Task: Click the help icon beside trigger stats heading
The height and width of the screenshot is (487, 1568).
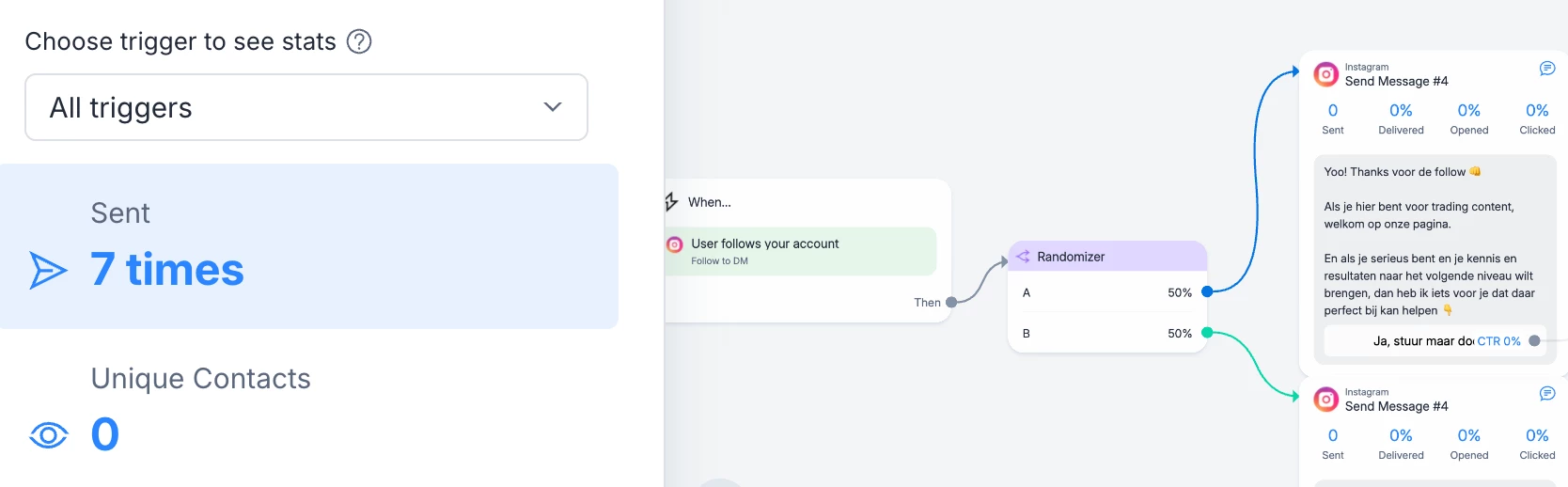Action: (x=359, y=41)
